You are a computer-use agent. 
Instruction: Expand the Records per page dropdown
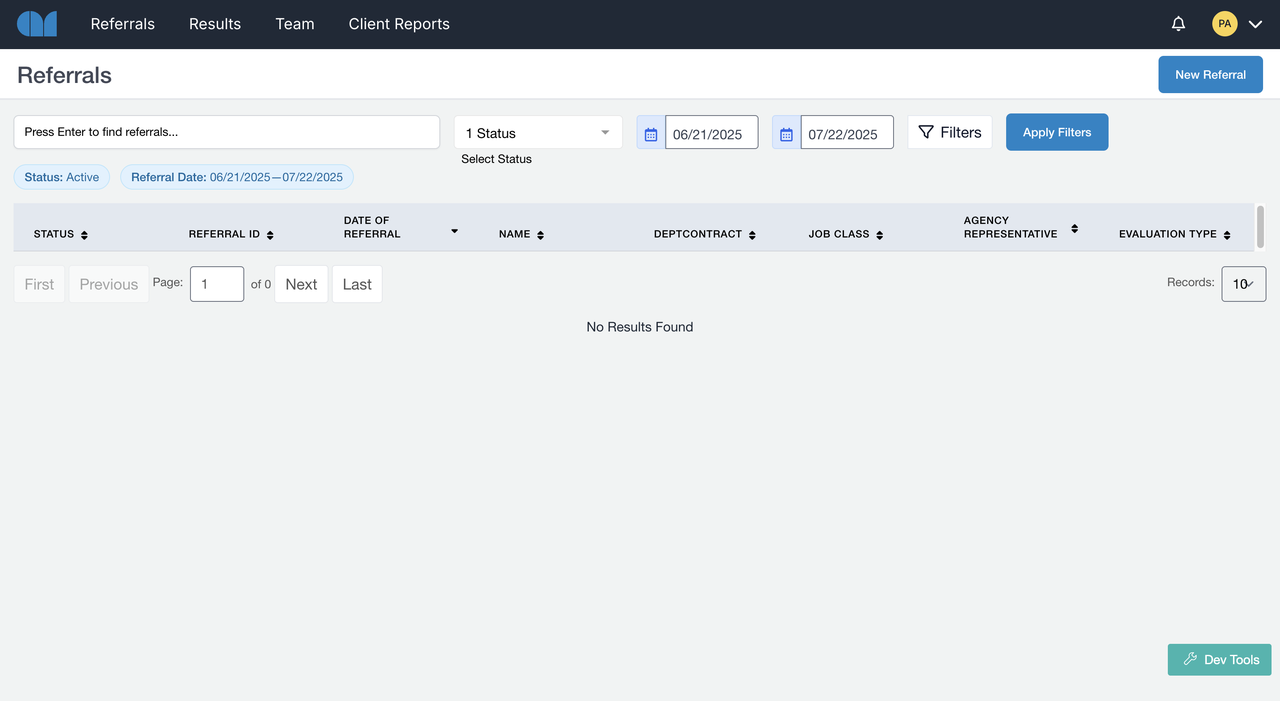coord(1243,283)
